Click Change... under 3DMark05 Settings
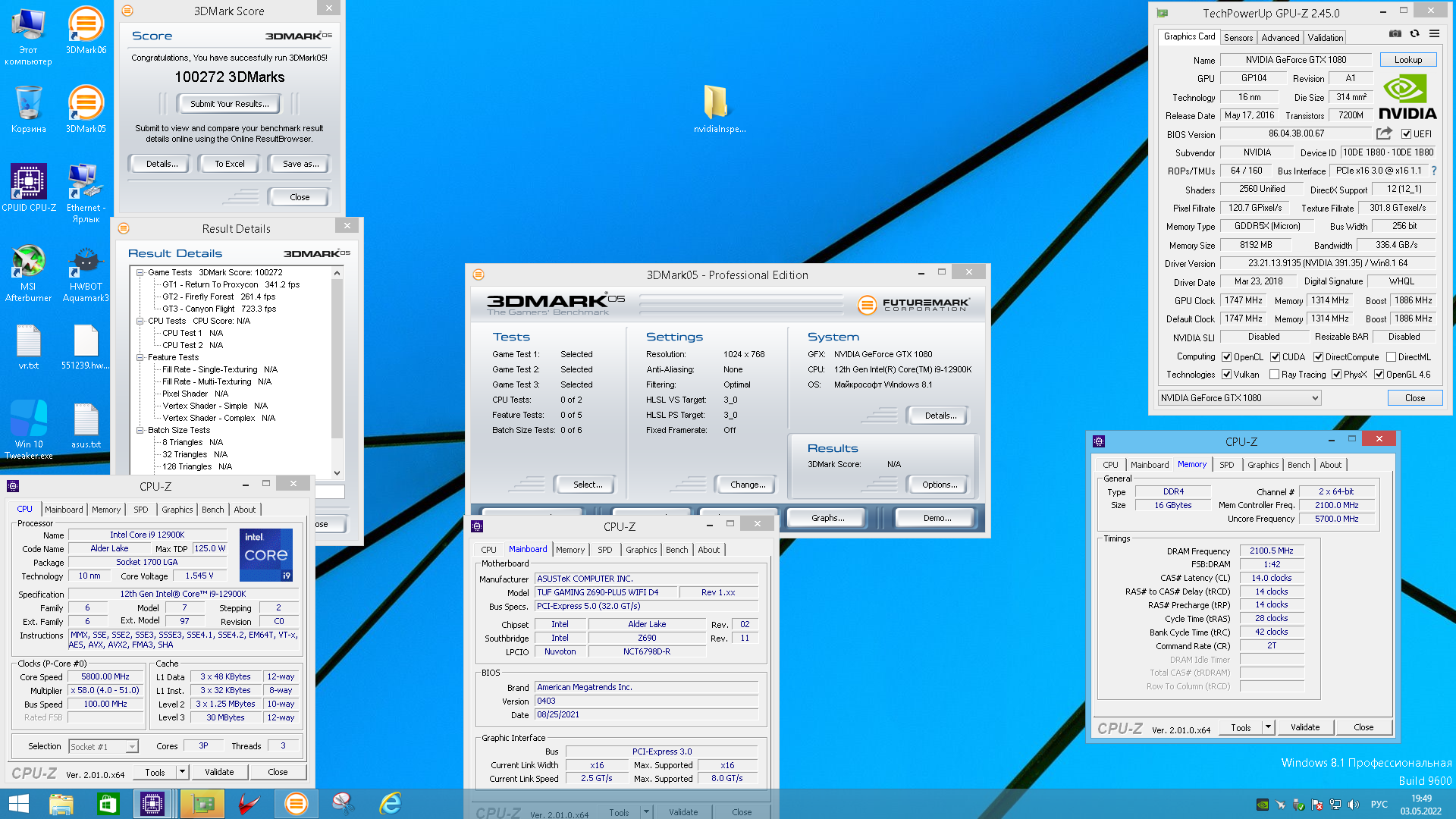Viewport: 1456px width, 819px height. tap(747, 485)
